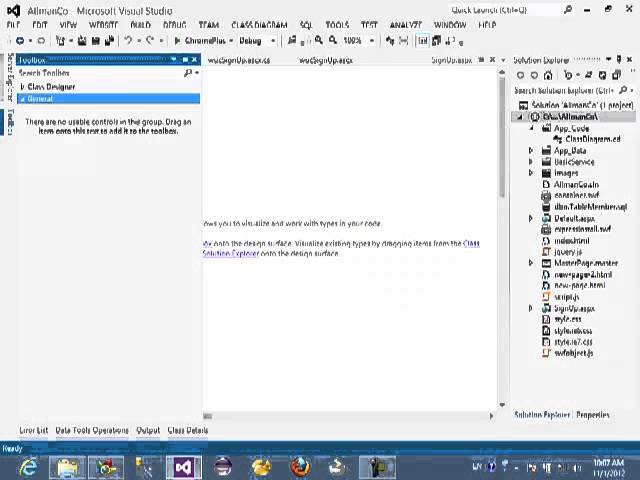Viewport: 640px width, 480px height.
Task: Open the BUILD menu
Action: 140,25
